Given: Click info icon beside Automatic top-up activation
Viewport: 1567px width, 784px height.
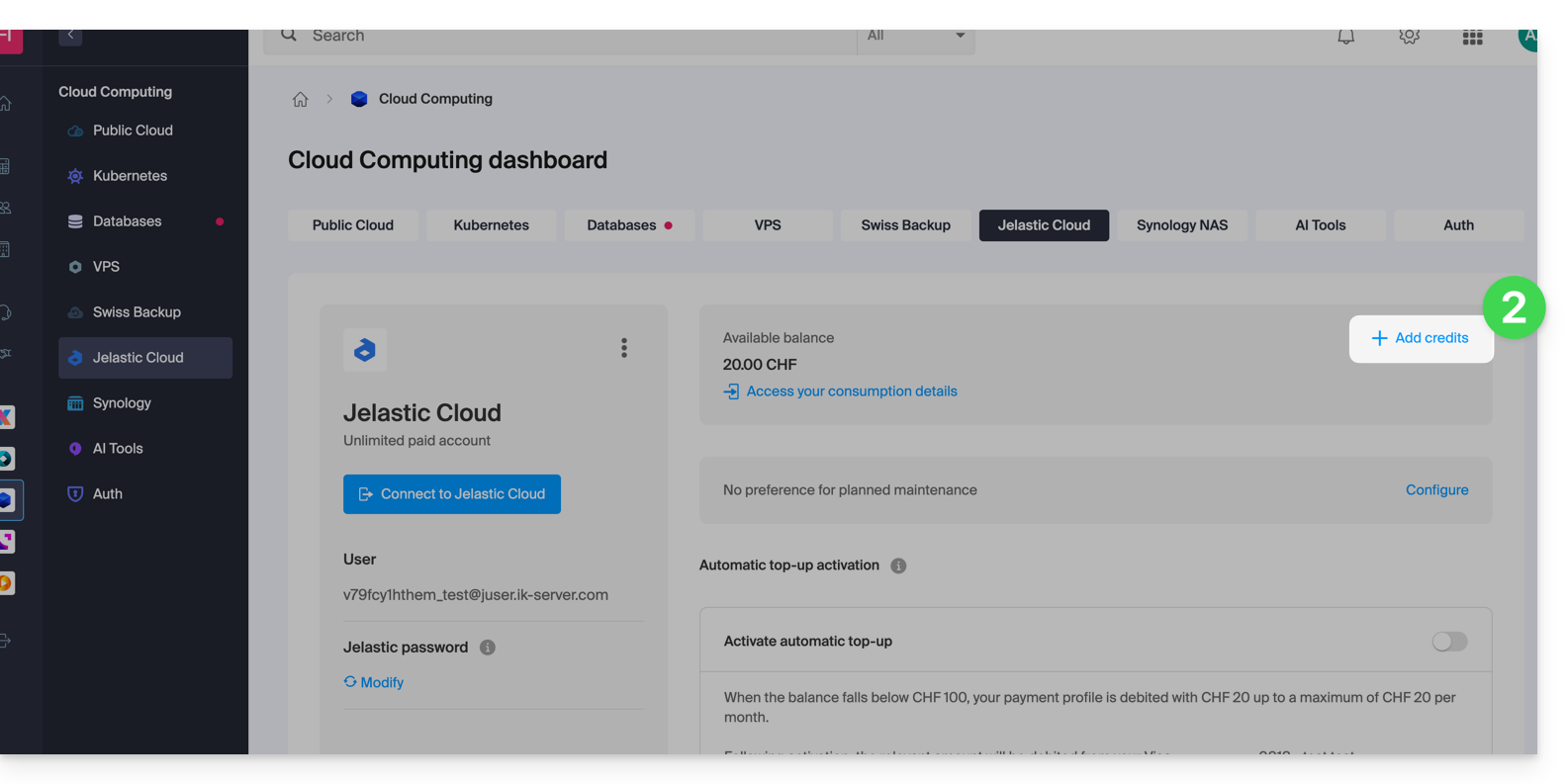Looking at the screenshot, I should tap(898, 566).
